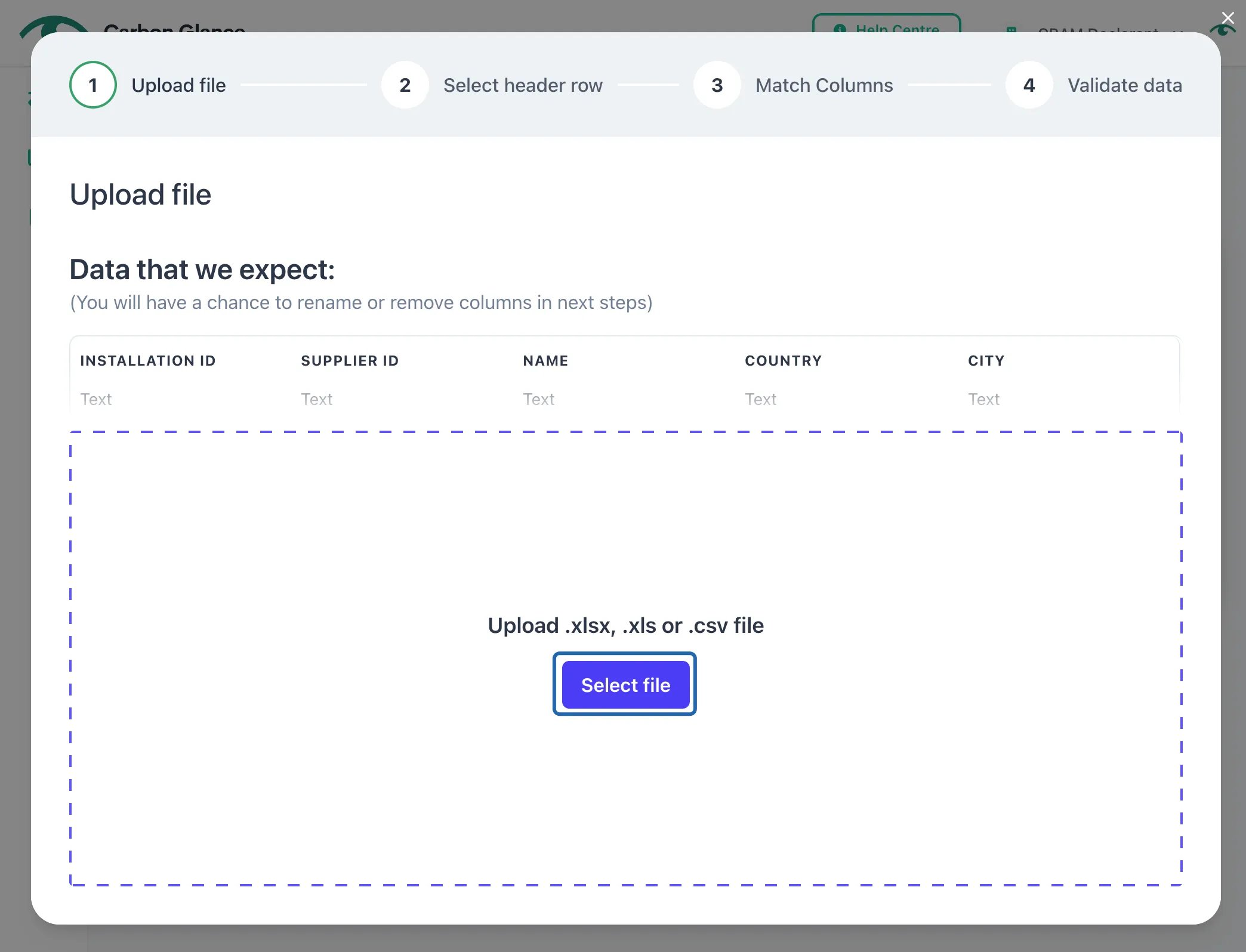The width and height of the screenshot is (1246, 952).
Task: Click step 1 Upload file circle
Action: coord(93,85)
